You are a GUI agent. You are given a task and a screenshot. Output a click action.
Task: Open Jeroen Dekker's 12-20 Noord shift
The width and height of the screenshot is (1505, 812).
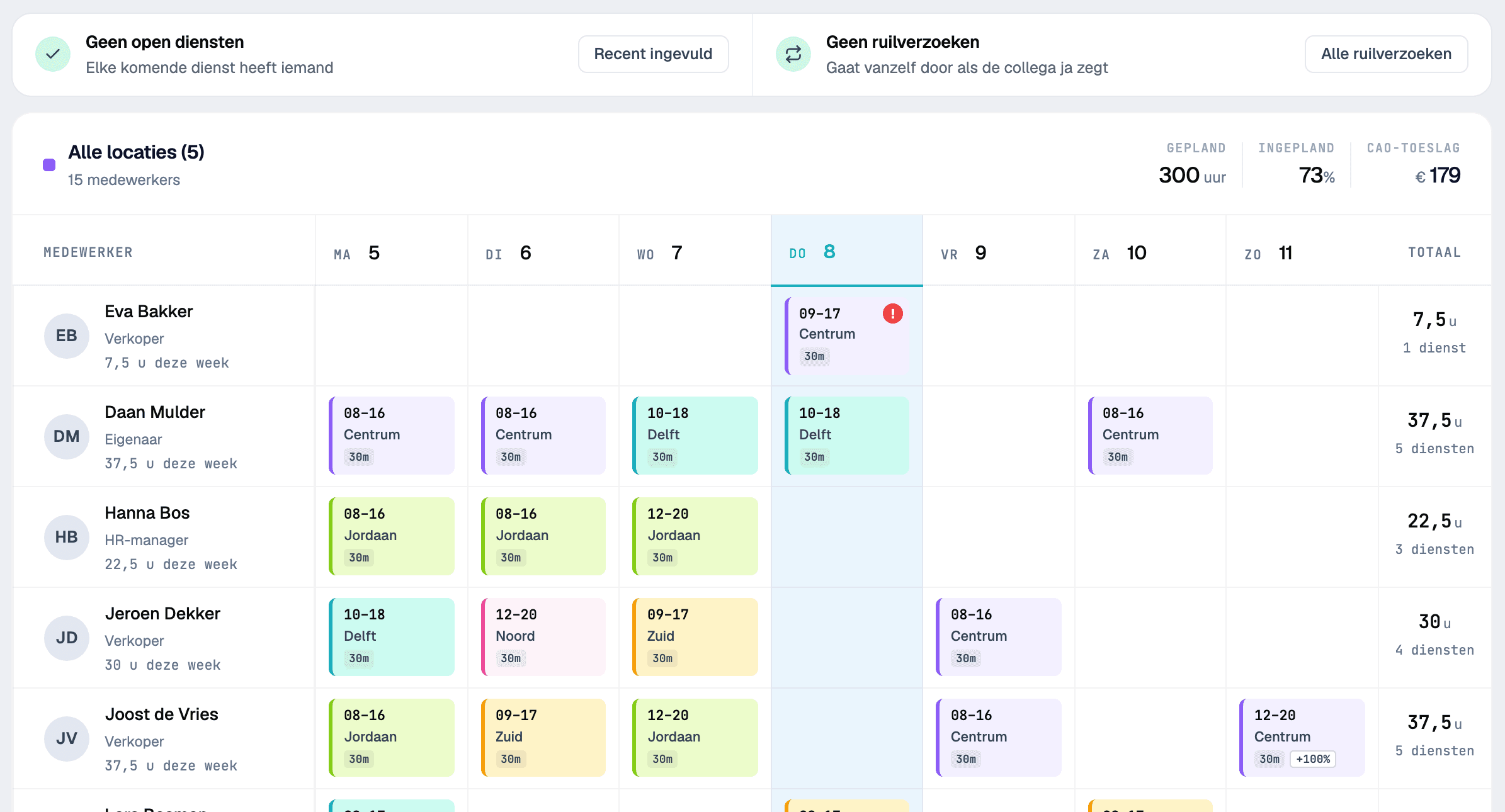(x=543, y=637)
